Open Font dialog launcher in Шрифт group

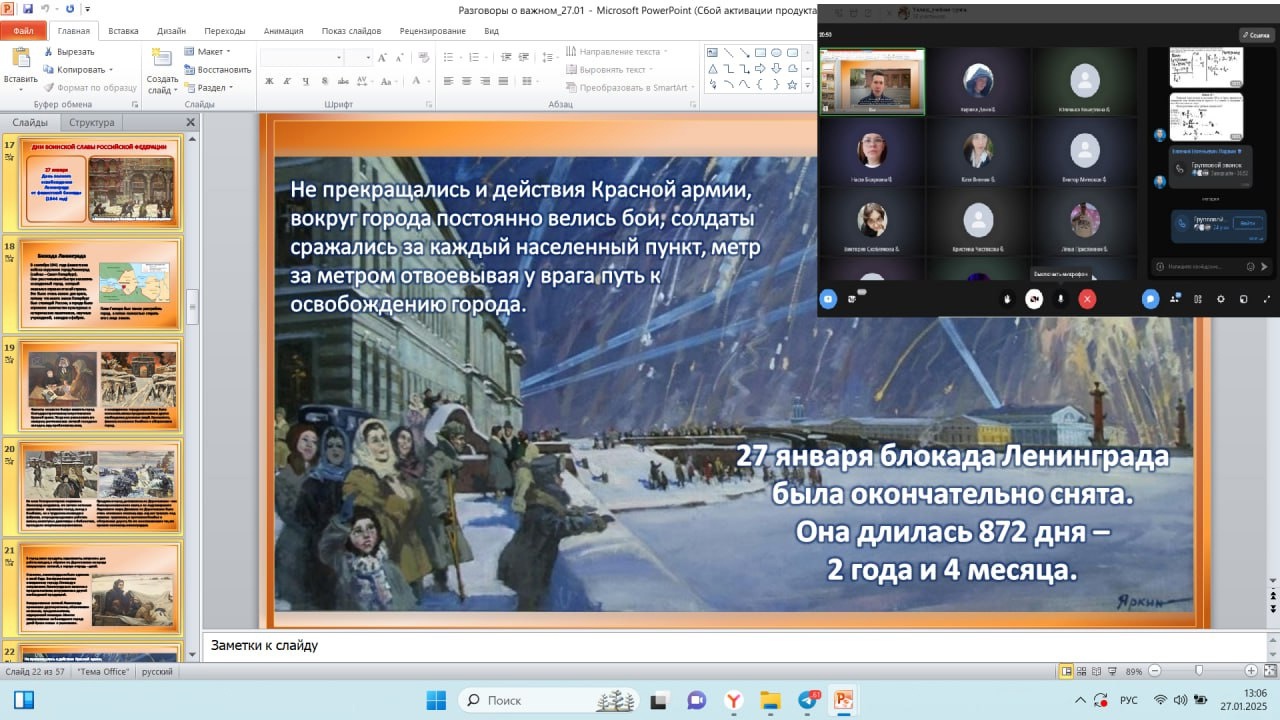(428, 104)
